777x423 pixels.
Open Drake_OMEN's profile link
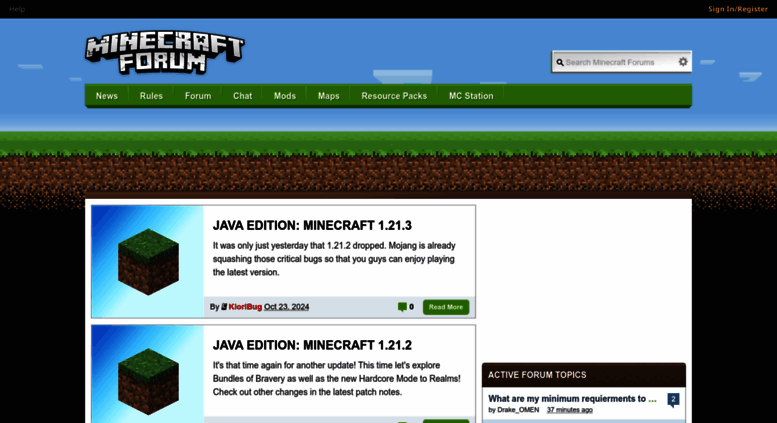pyautogui.click(x=518, y=410)
